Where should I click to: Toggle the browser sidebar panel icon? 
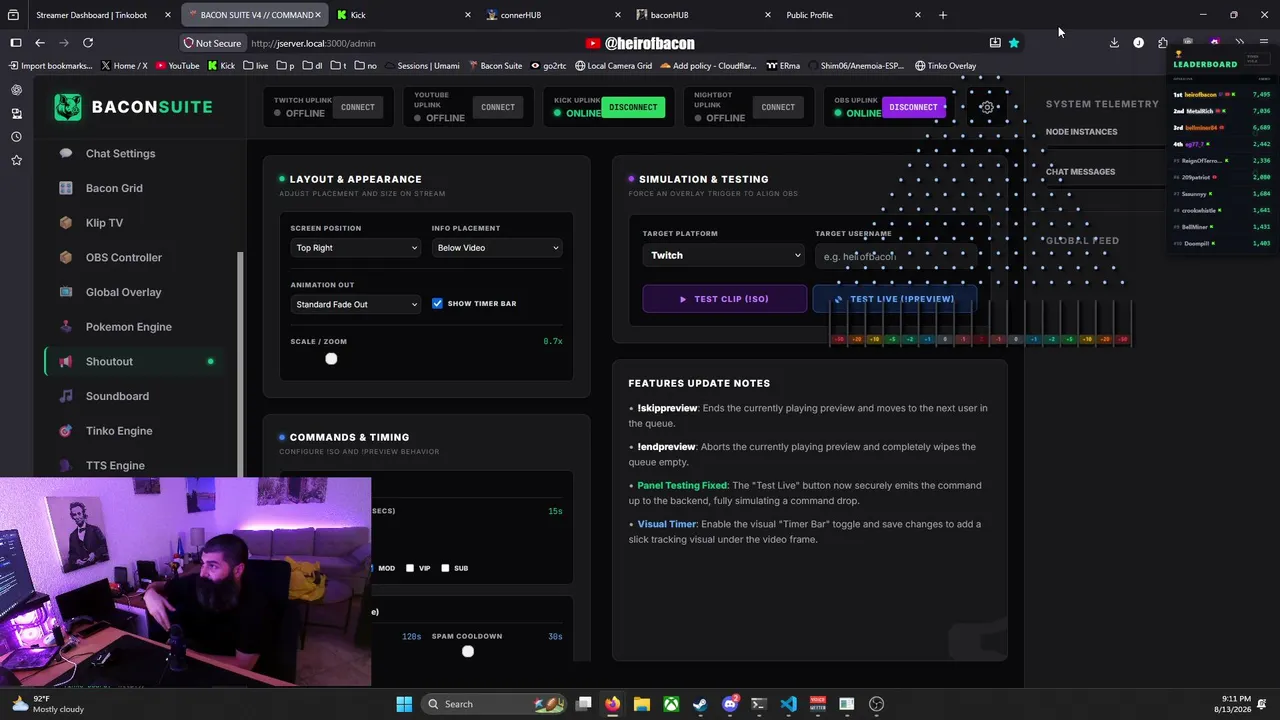[16, 43]
